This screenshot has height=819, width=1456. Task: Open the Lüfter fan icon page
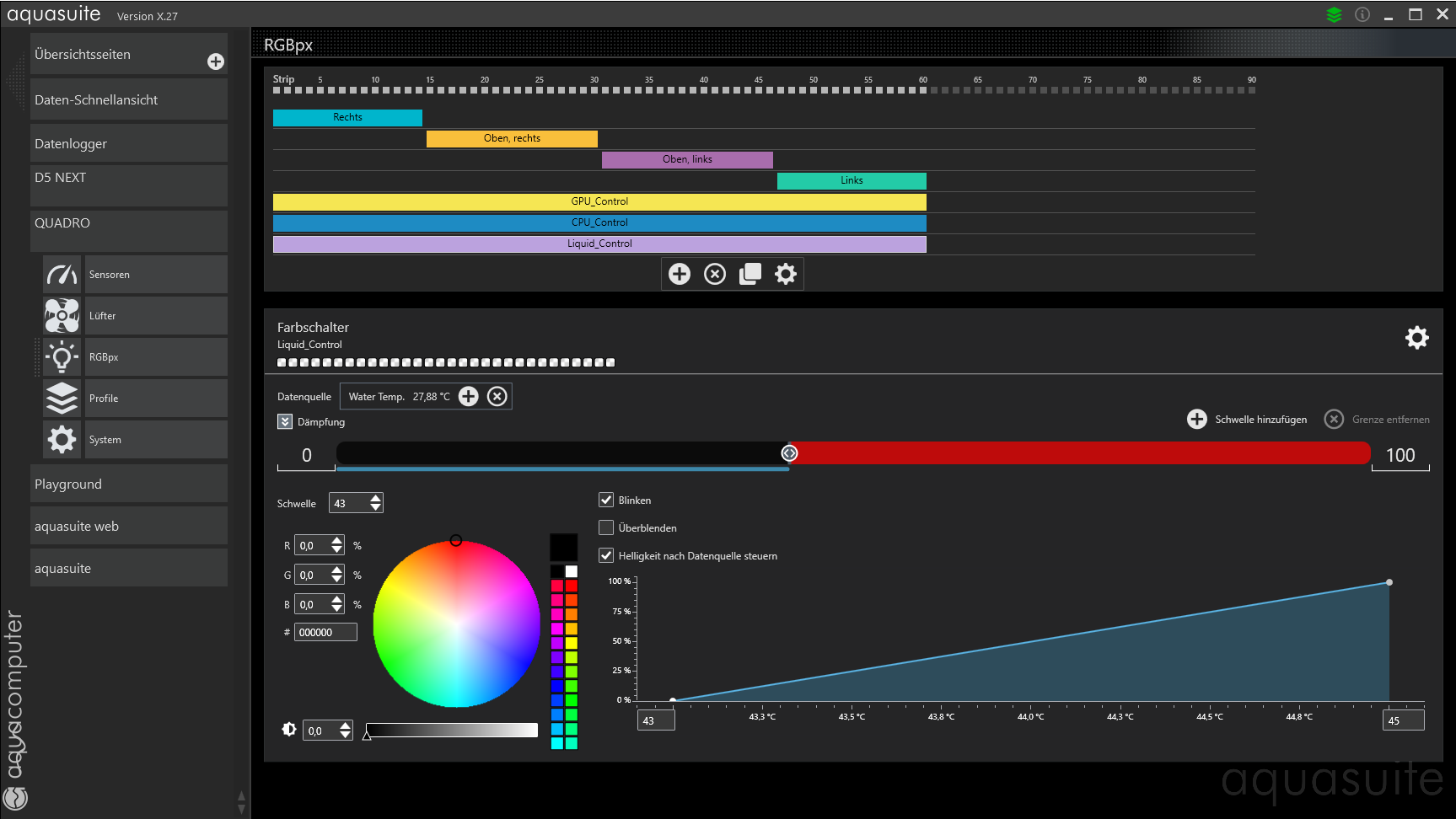pos(62,316)
